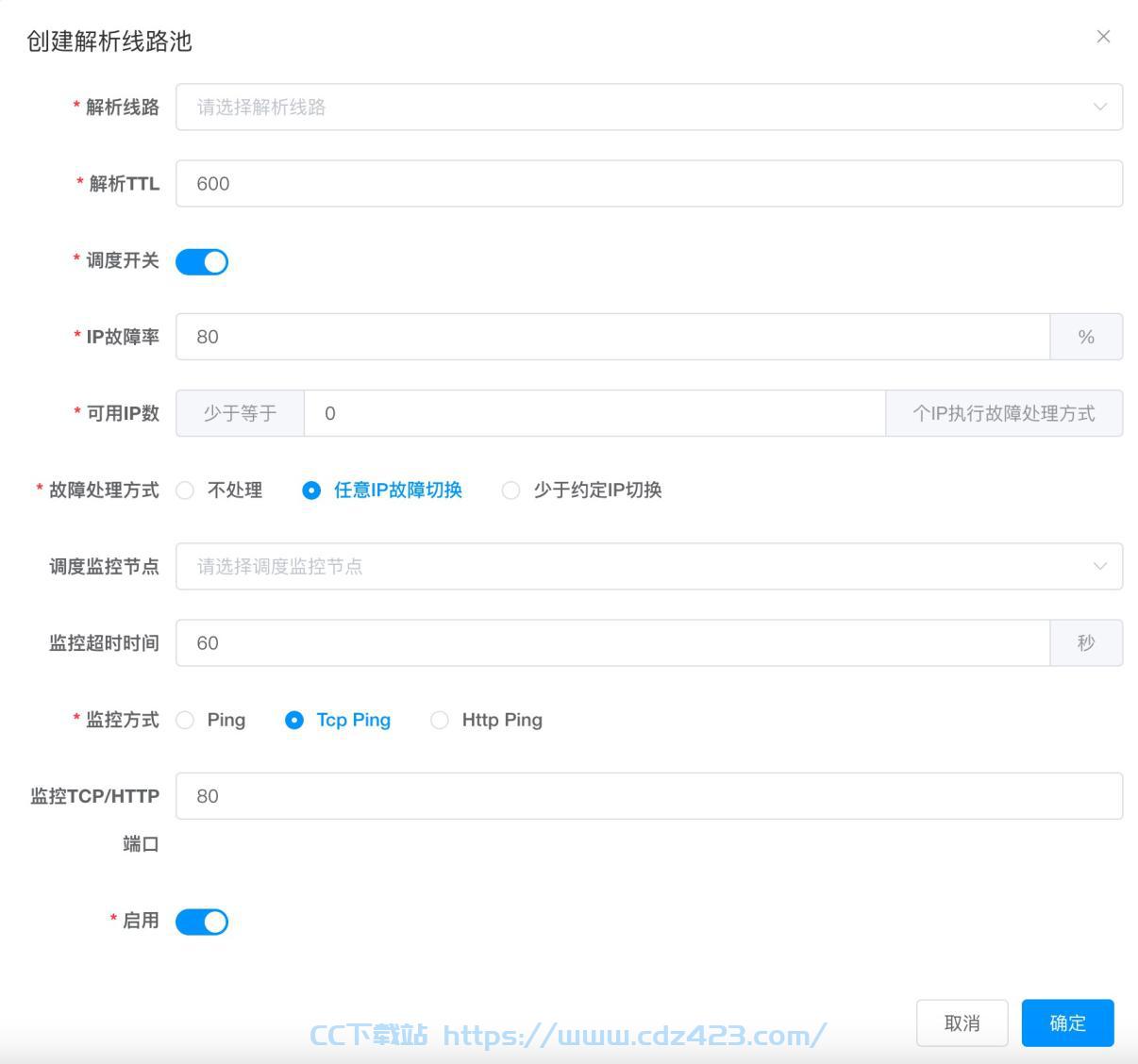Image resolution: width=1138 pixels, height=1064 pixels.
Task: Click the 监控超时时间 input field
Action: [612, 642]
